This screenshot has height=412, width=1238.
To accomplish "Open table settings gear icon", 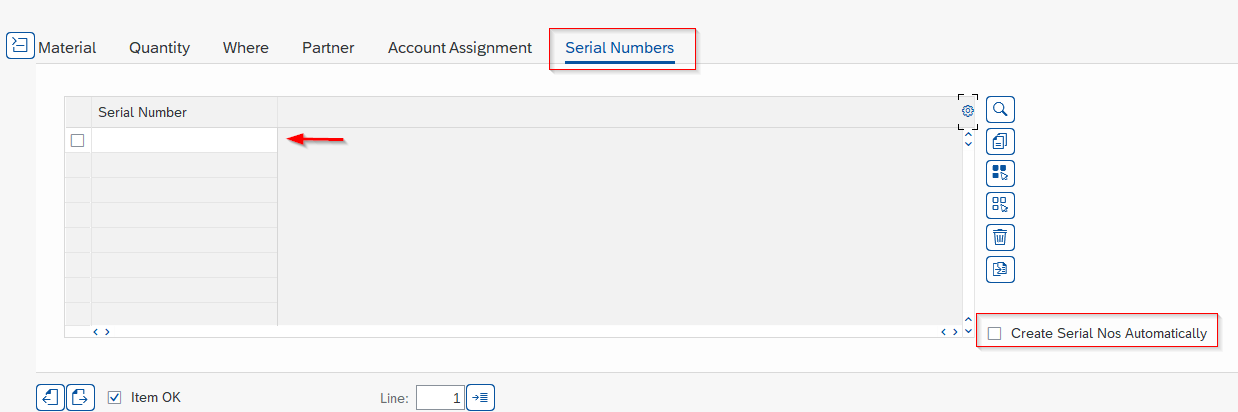I will [x=967, y=111].
